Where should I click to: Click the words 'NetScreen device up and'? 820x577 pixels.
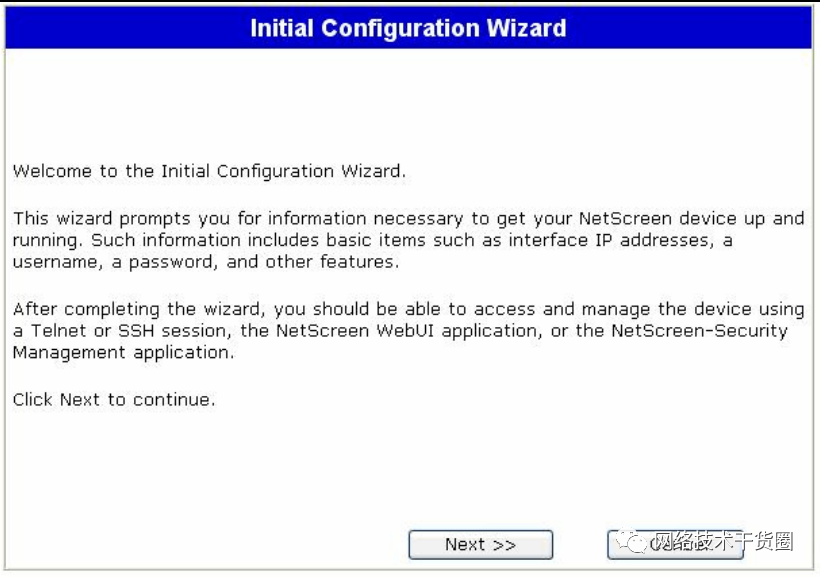pos(691,218)
